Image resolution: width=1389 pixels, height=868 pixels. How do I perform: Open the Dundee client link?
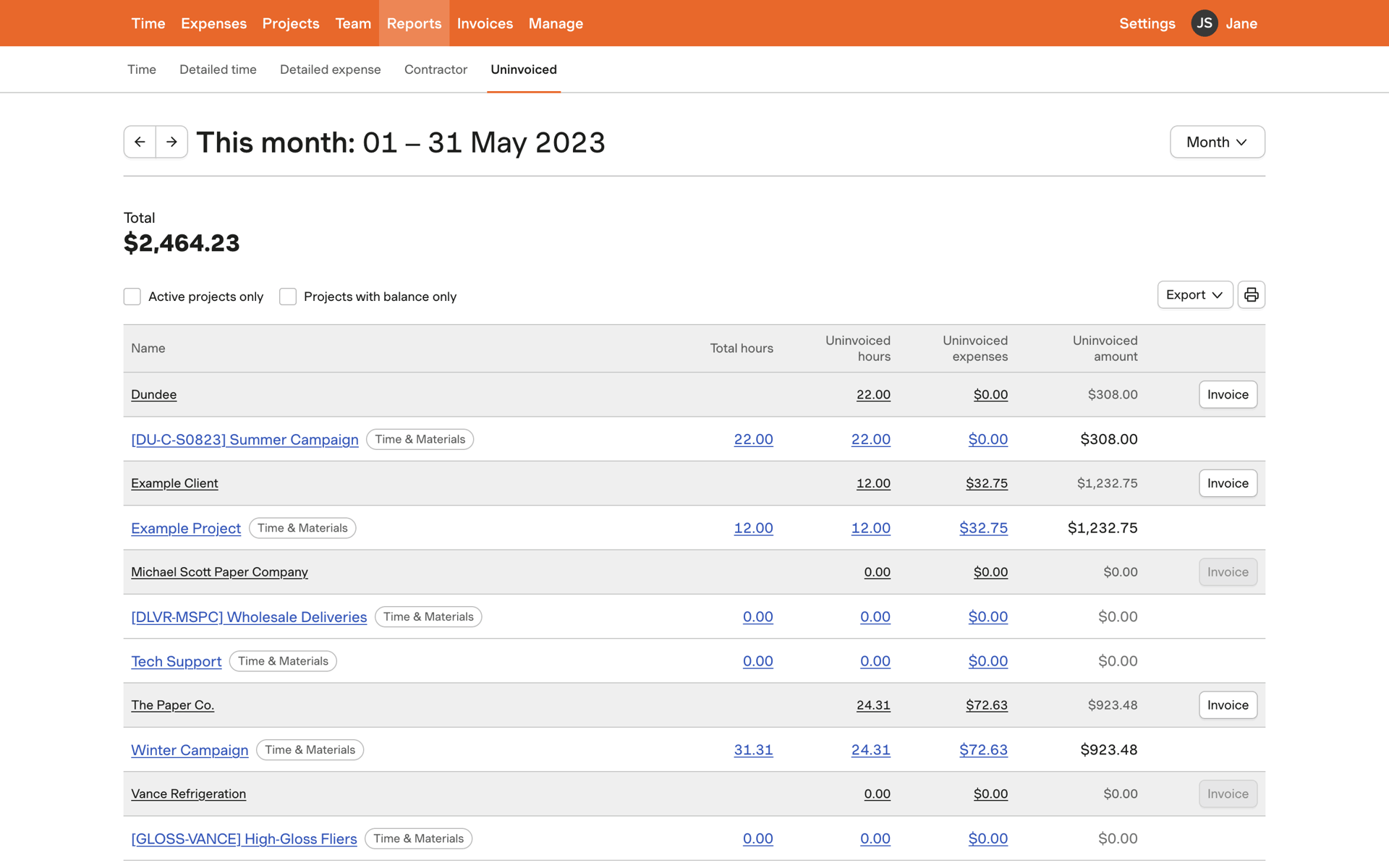click(x=153, y=395)
